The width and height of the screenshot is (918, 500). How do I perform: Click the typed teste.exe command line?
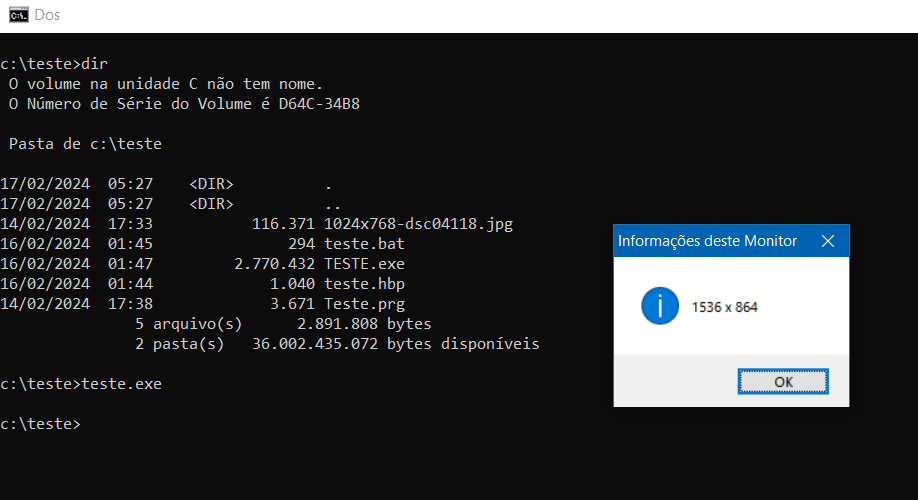tap(121, 384)
